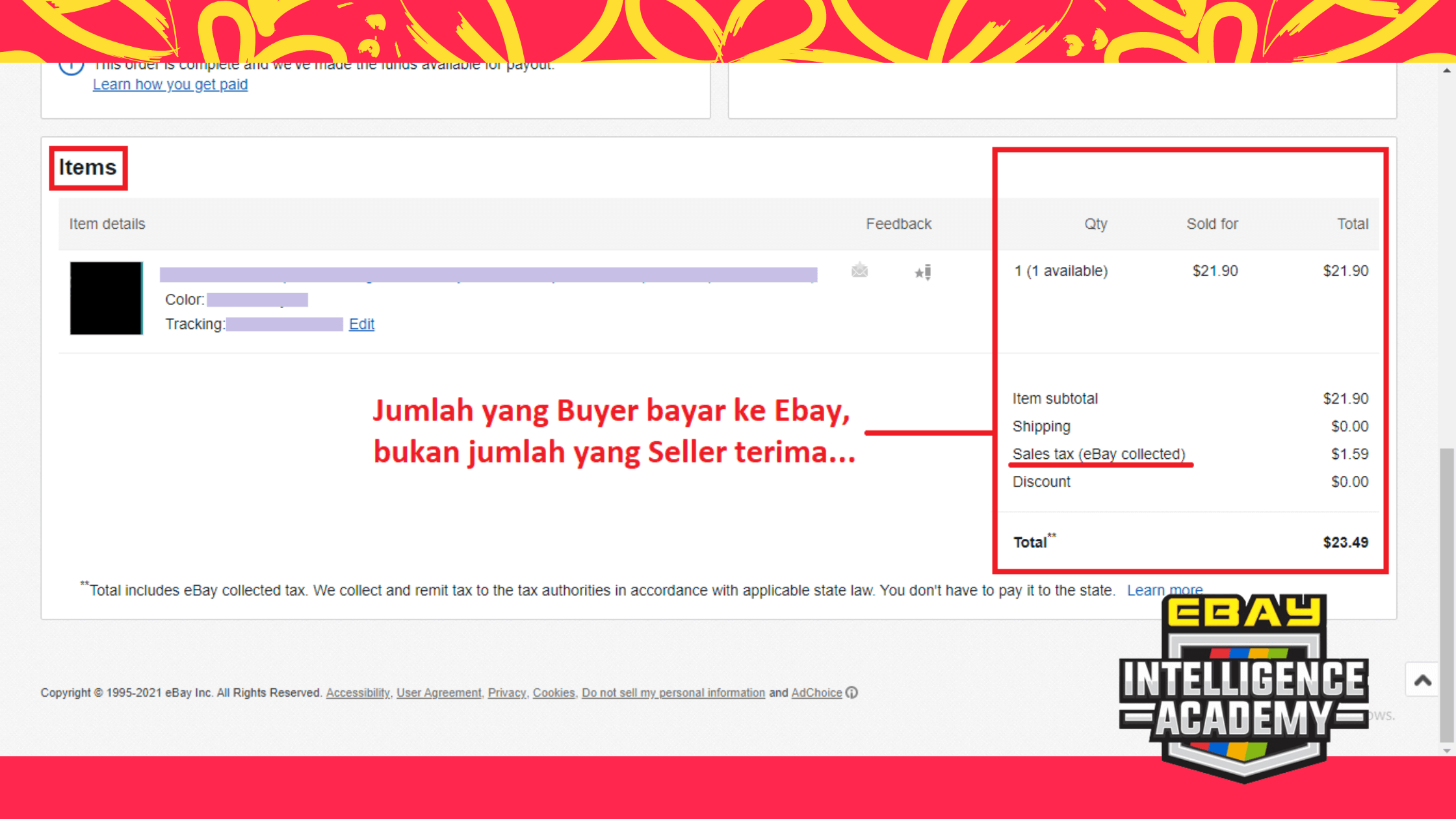Image resolution: width=1456 pixels, height=819 pixels.
Task: Click the scroll-to-top chevron button
Action: [1423, 681]
